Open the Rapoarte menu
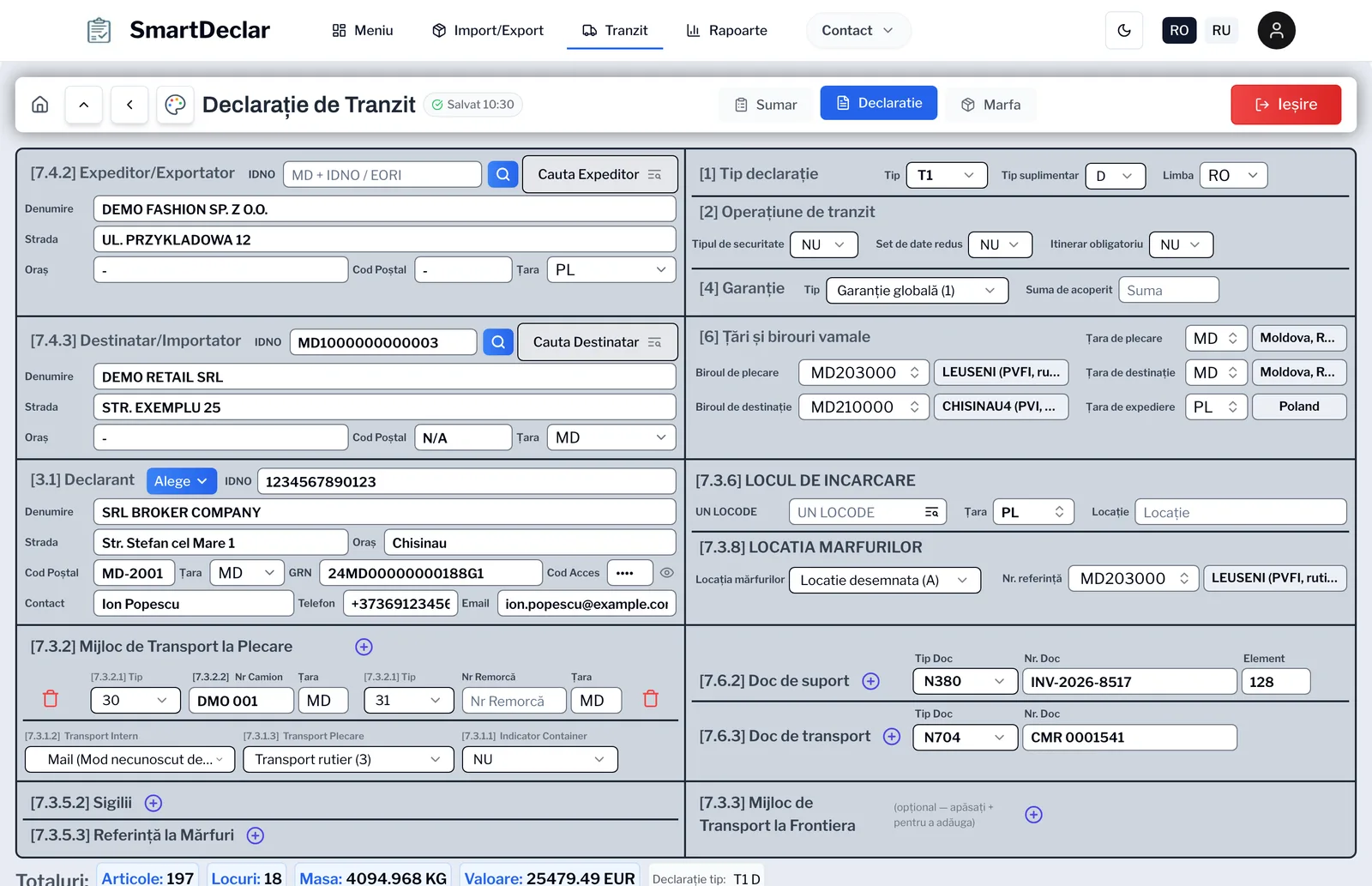 [x=727, y=30]
